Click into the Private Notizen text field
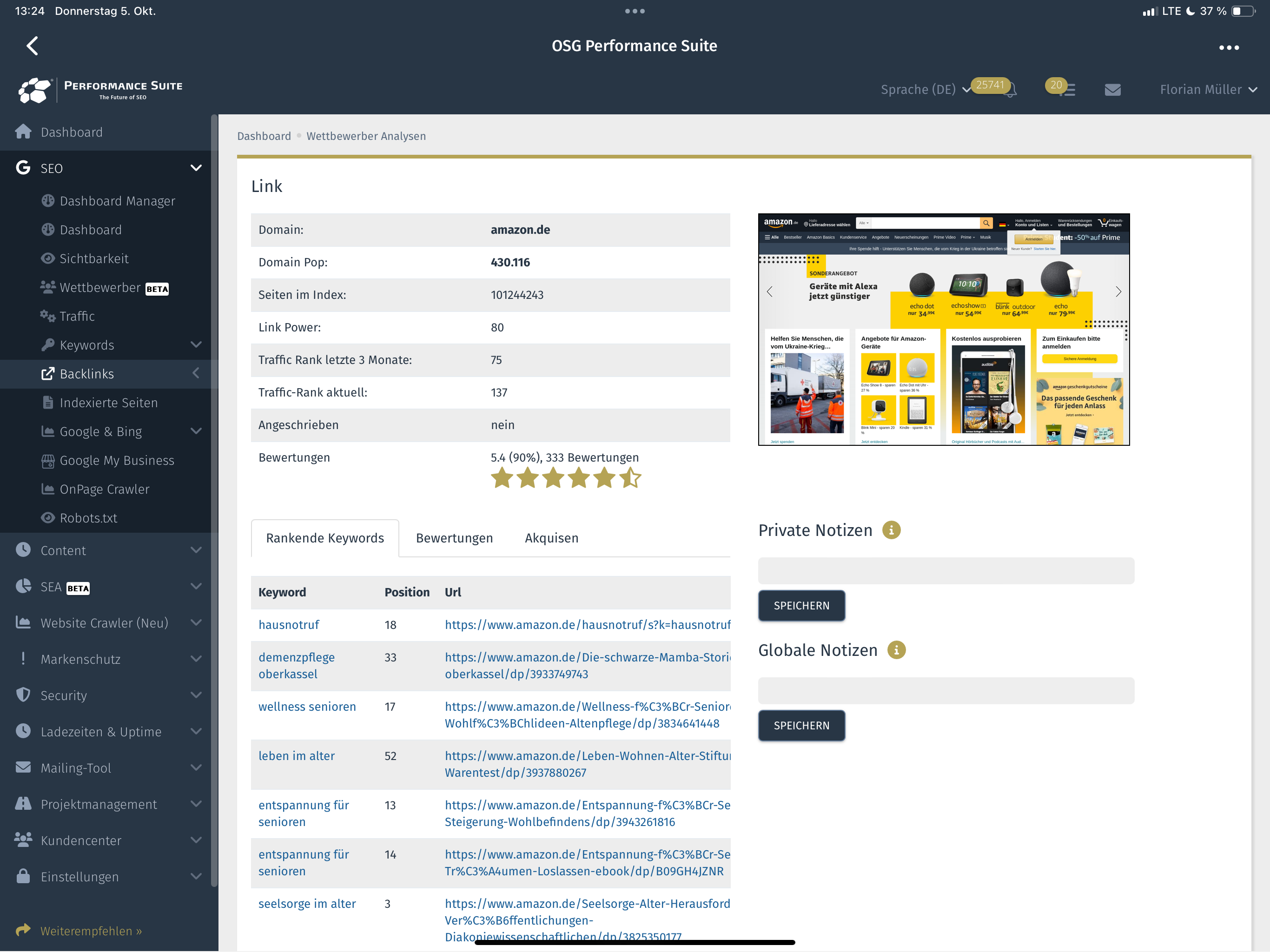Image resolution: width=1270 pixels, height=952 pixels. tap(946, 571)
